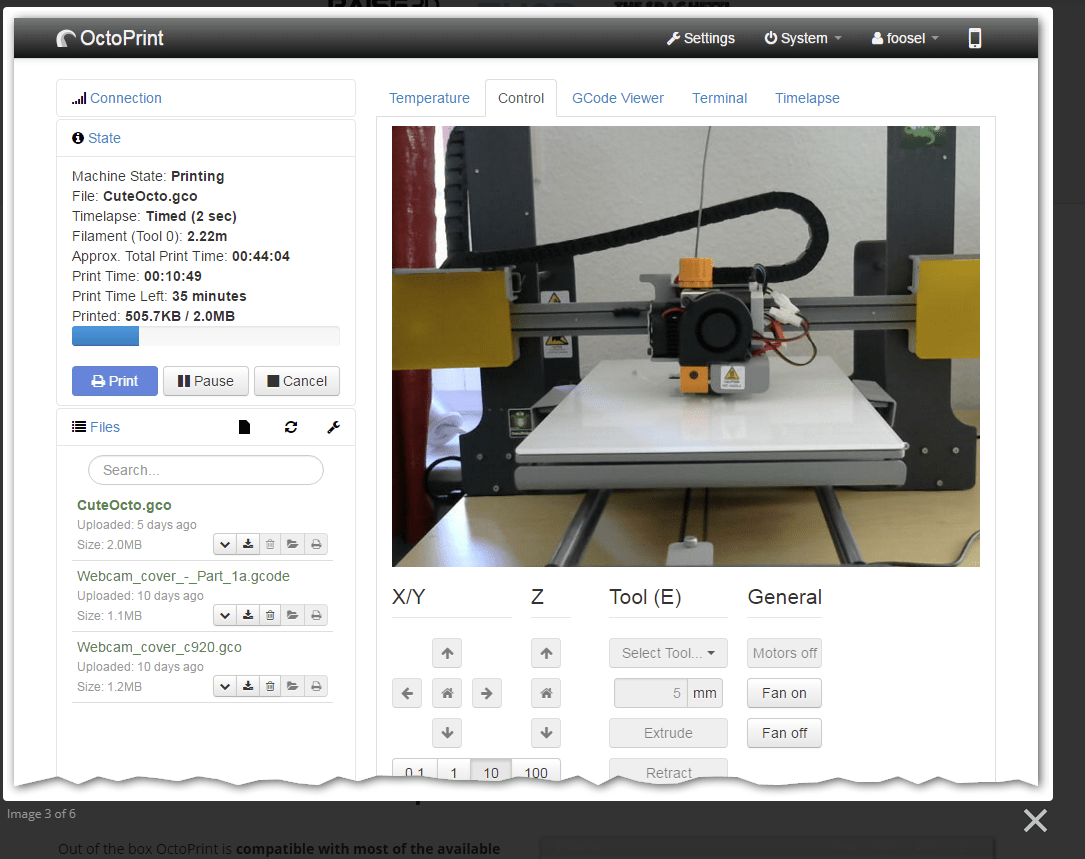Open the System dropdown menu
The image size is (1085, 859).
(x=803, y=38)
